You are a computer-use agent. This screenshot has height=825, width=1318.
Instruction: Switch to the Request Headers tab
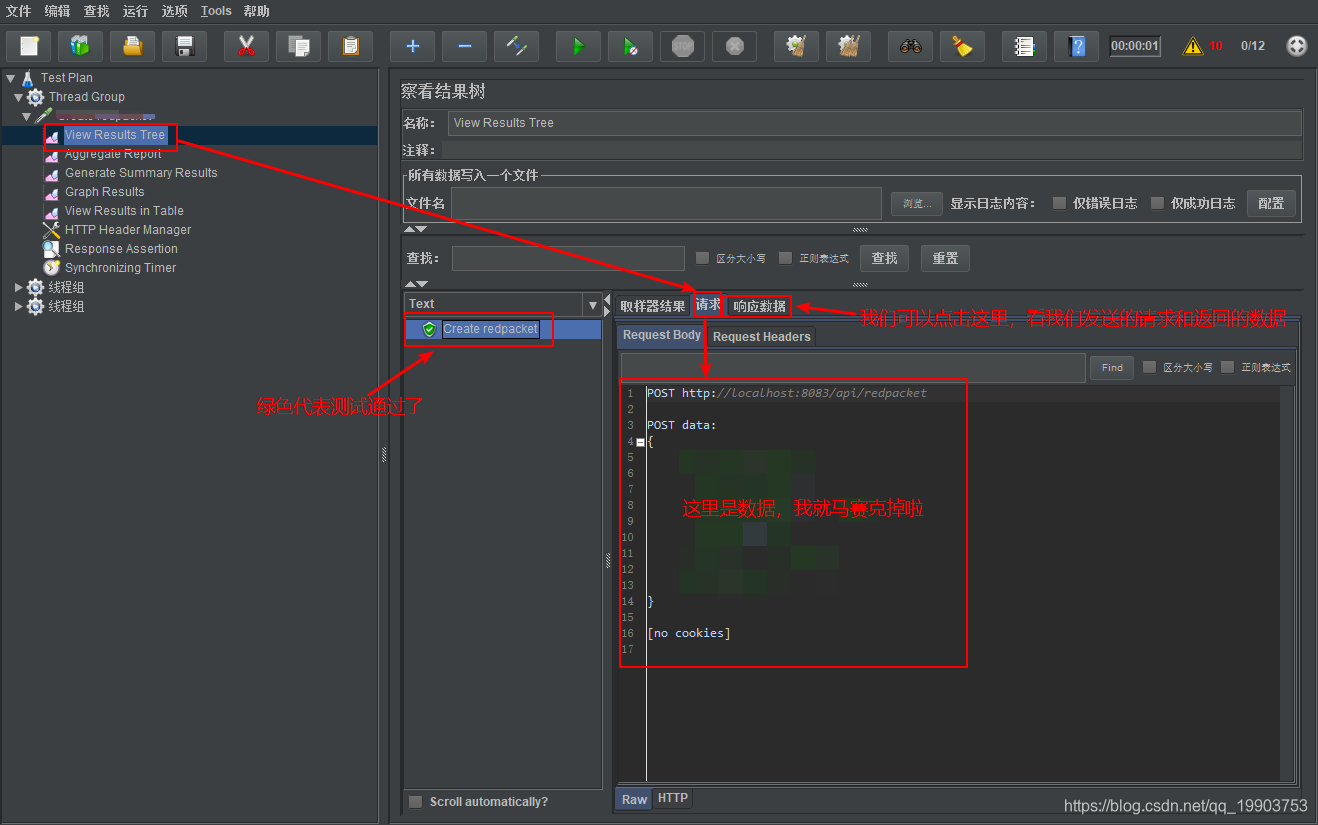point(762,337)
